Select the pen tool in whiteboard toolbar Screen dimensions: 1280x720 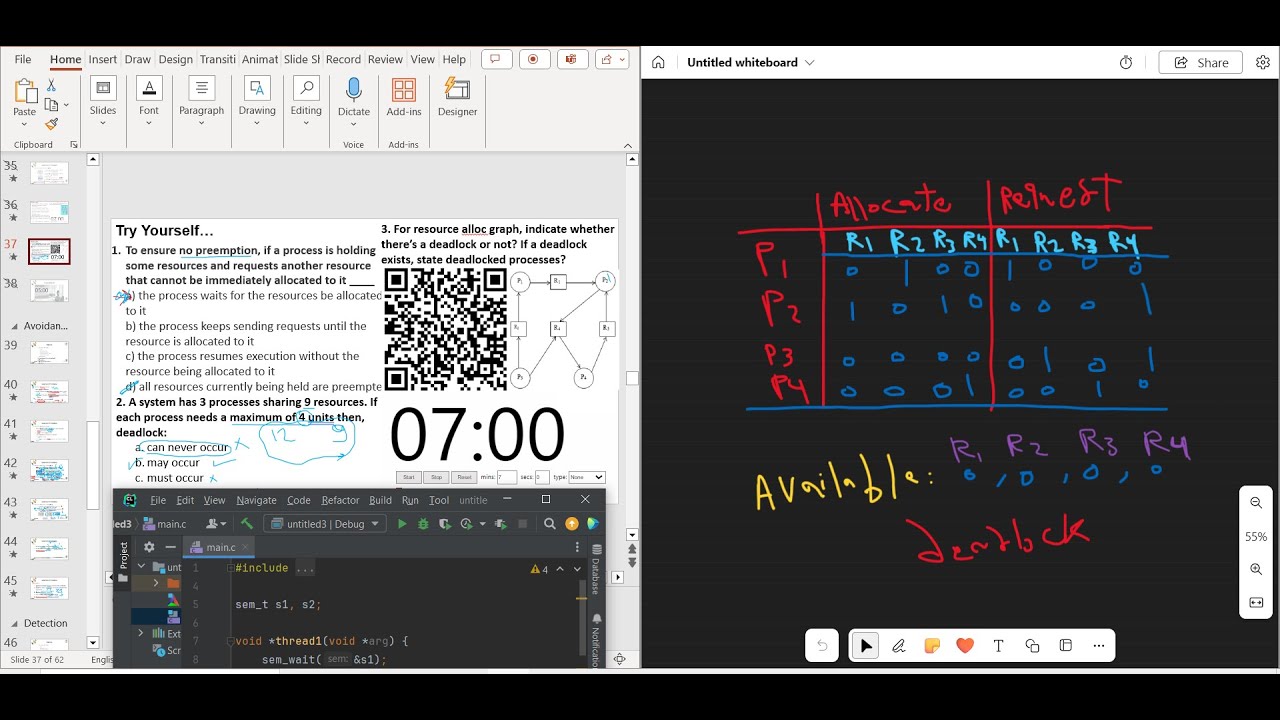(899, 646)
